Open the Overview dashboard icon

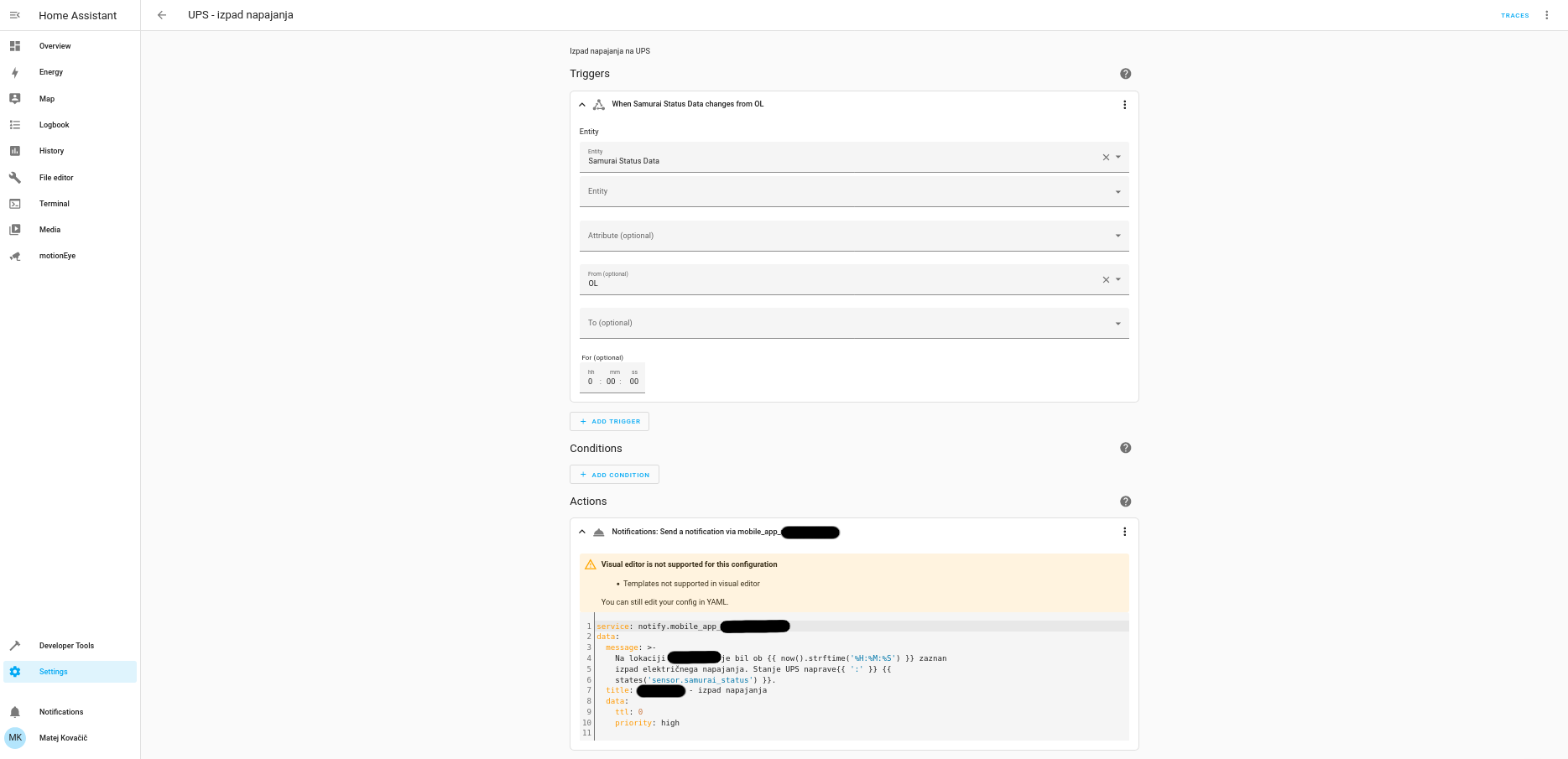tap(15, 46)
